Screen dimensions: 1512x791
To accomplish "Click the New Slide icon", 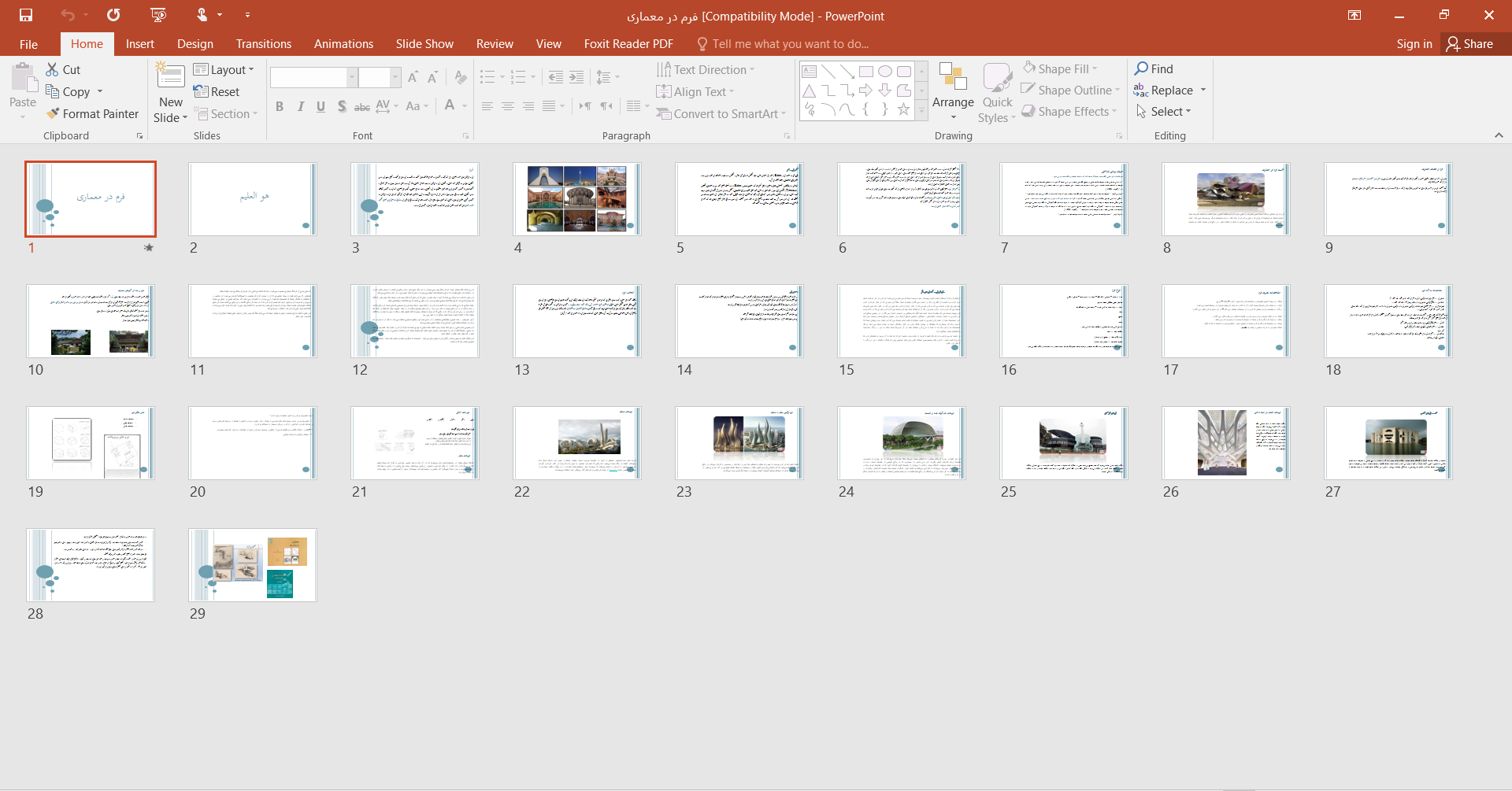I will coord(171,77).
